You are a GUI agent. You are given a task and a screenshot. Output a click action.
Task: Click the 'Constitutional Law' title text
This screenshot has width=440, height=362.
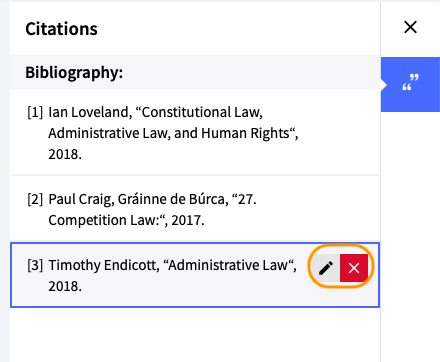[199, 112]
